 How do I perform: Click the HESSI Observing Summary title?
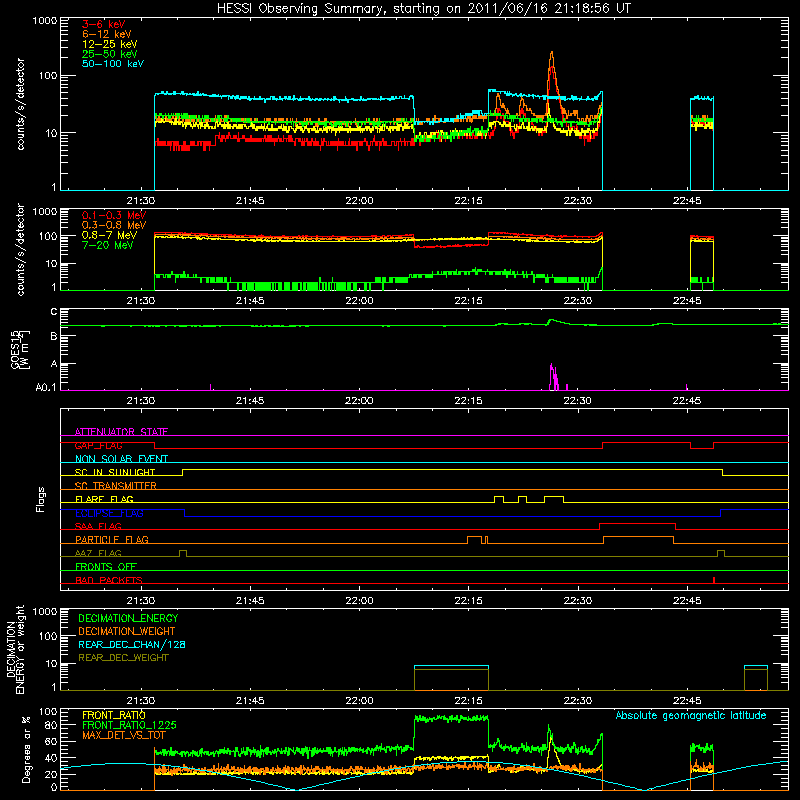pyautogui.click(x=423, y=9)
